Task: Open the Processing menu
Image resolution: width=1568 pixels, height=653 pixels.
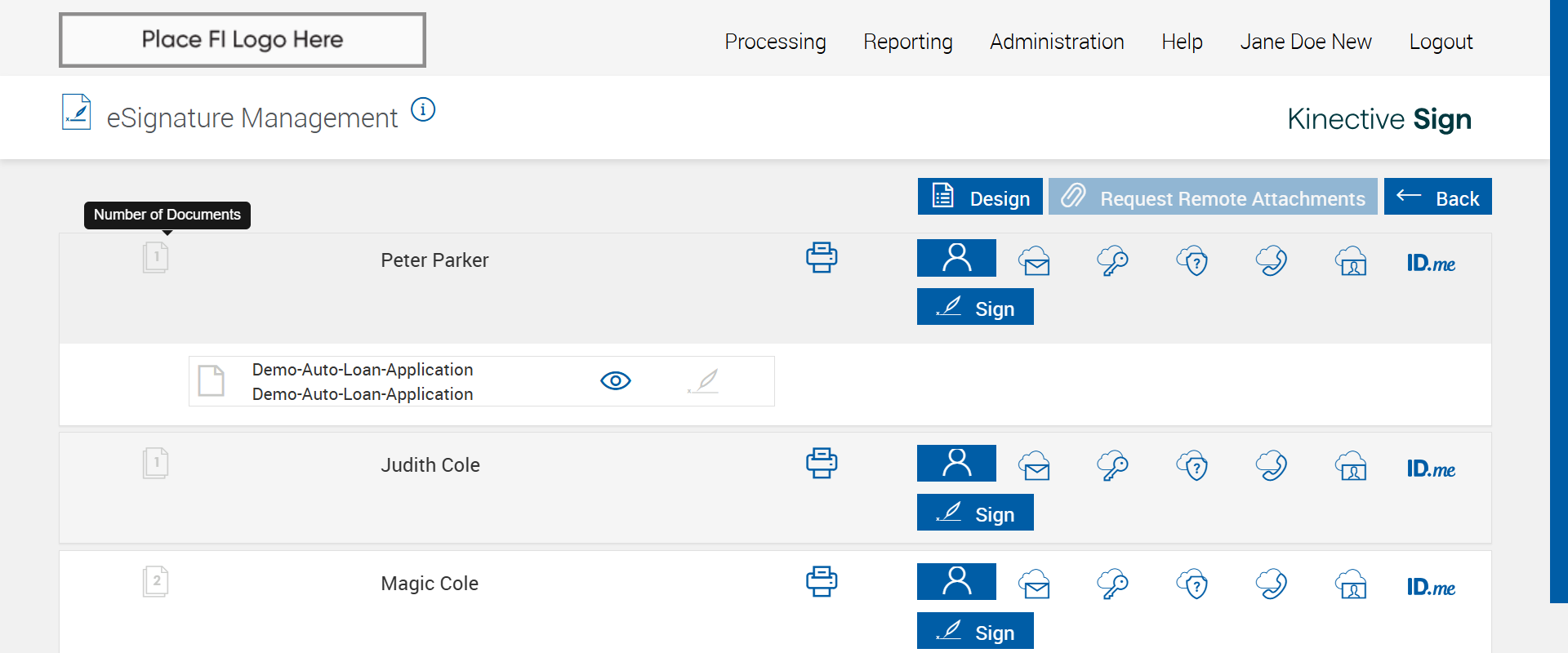Action: (775, 42)
